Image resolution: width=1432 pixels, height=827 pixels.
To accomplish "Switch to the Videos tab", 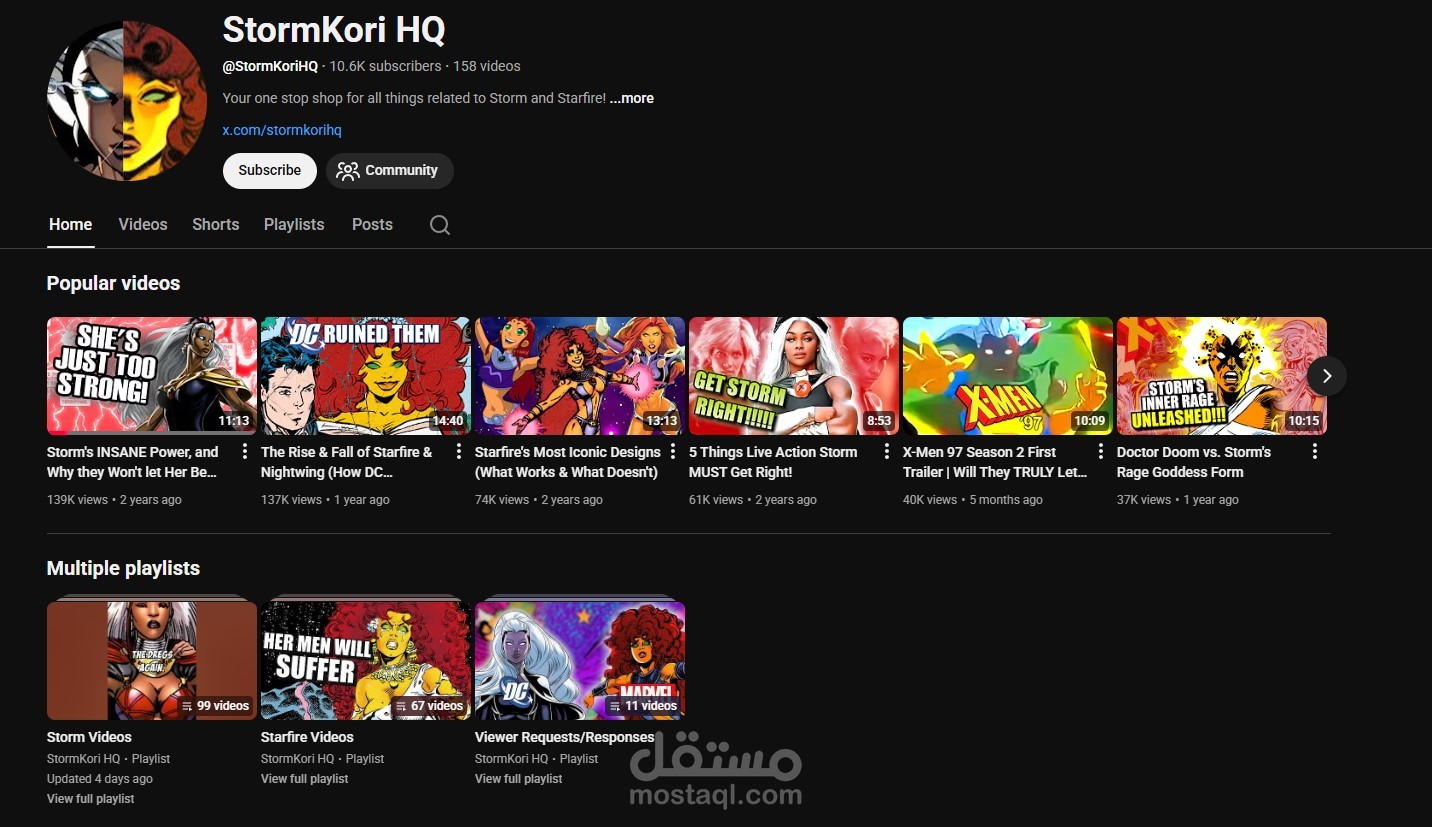I will tap(143, 225).
